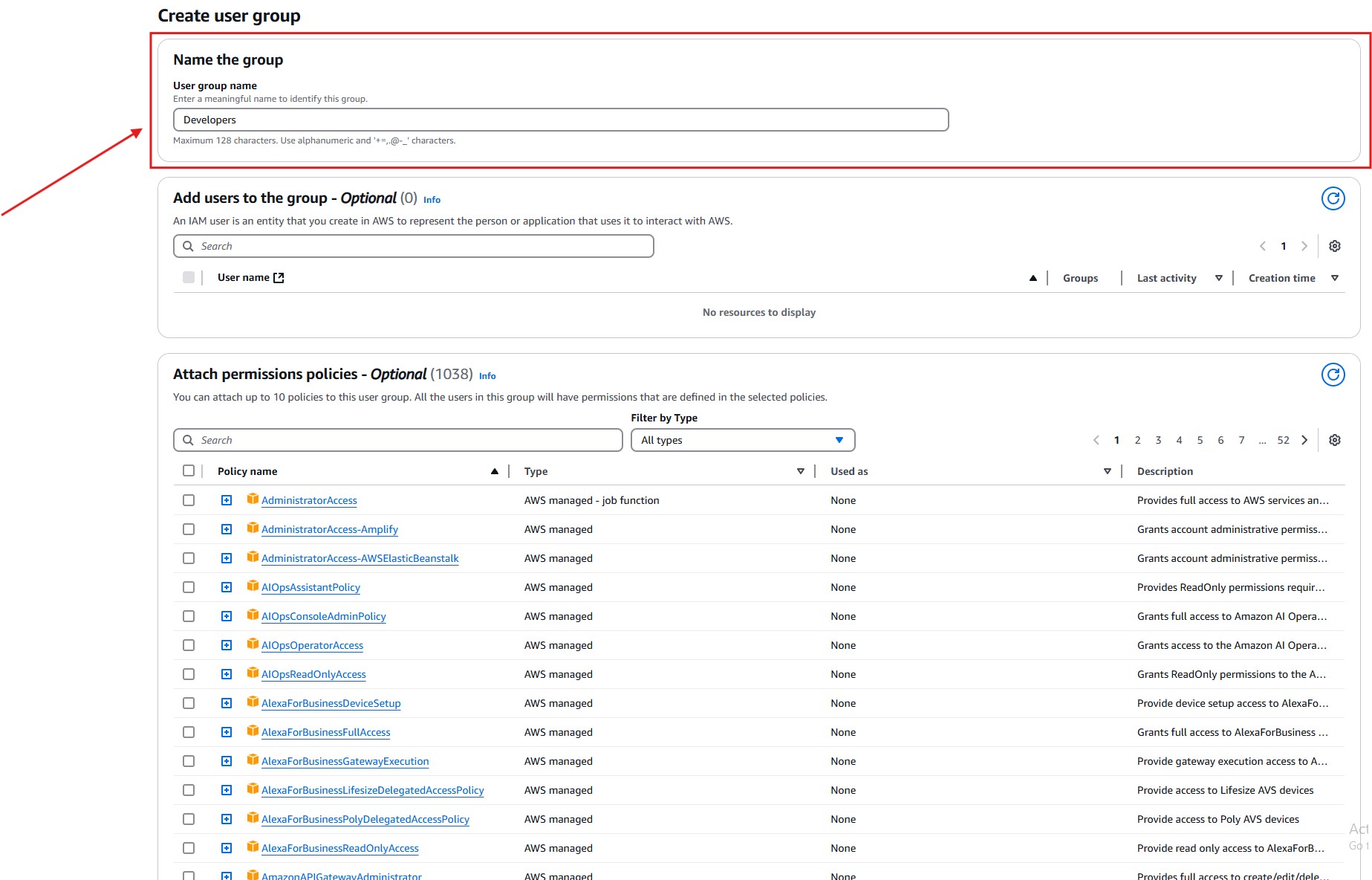
Task: Click the policy icon next to AIOpsAssistantPolicy
Action: [x=253, y=586]
